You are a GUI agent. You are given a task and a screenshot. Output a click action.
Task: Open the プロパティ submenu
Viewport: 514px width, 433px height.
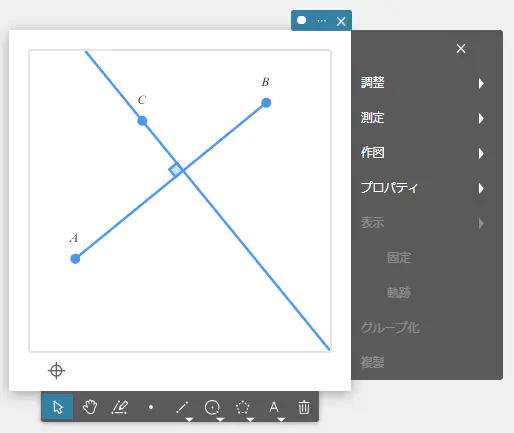click(x=422, y=188)
